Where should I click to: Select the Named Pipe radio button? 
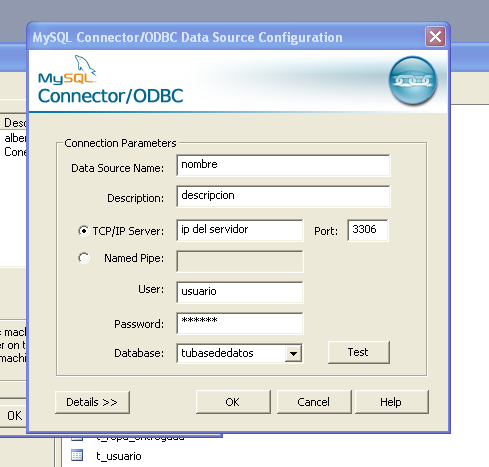point(84,258)
